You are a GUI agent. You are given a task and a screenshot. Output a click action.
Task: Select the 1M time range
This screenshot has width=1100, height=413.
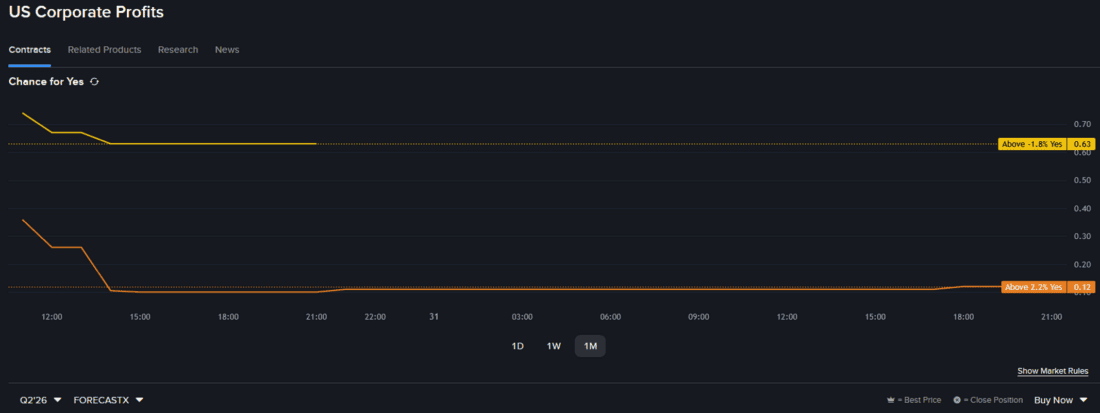(x=590, y=346)
